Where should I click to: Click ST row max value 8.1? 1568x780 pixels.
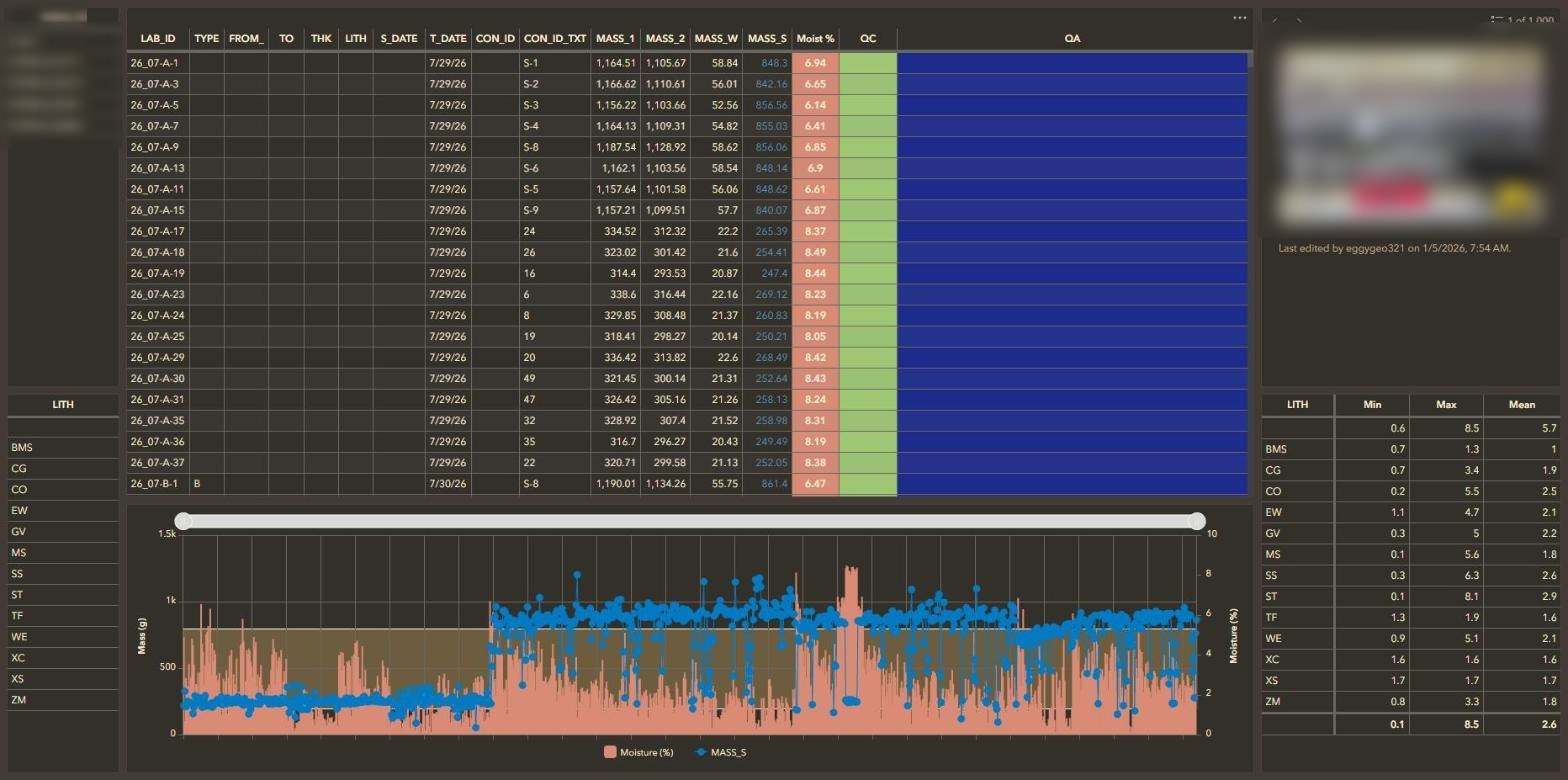point(1446,596)
